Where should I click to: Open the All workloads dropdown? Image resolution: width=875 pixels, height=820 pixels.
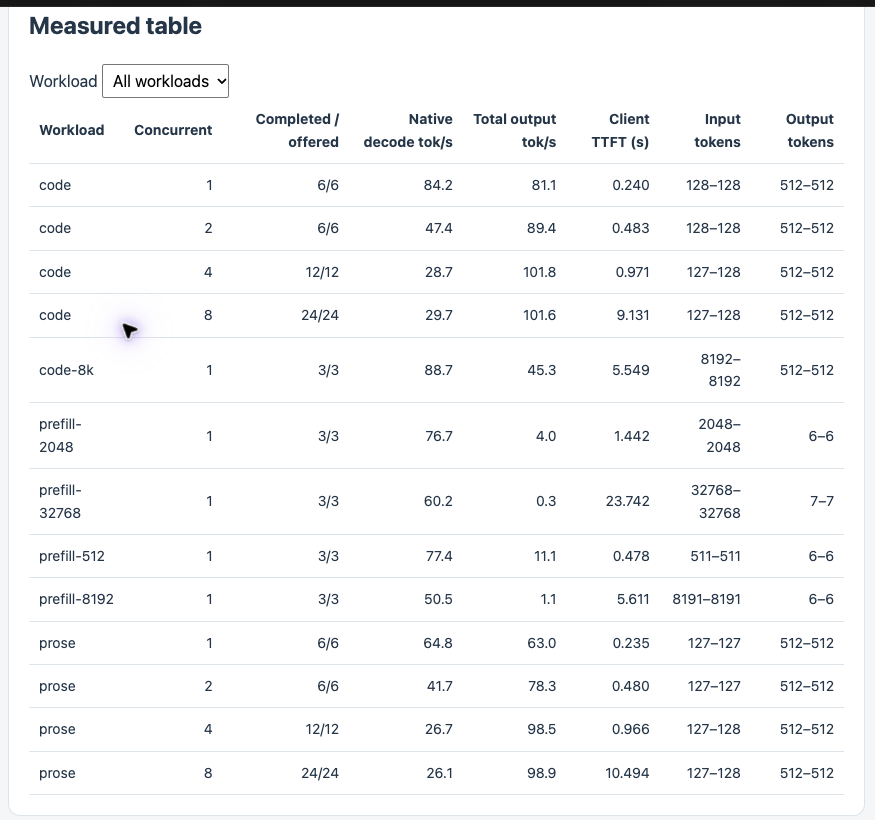point(165,81)
